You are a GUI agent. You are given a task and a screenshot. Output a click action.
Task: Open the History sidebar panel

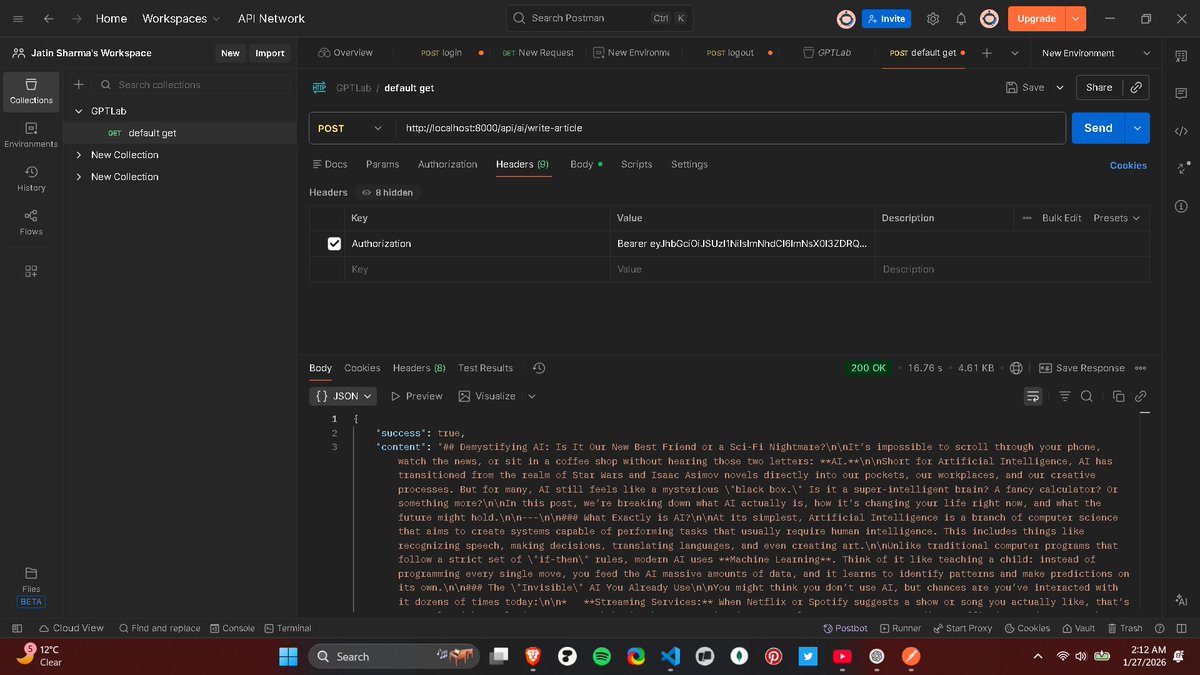[31, 179]
